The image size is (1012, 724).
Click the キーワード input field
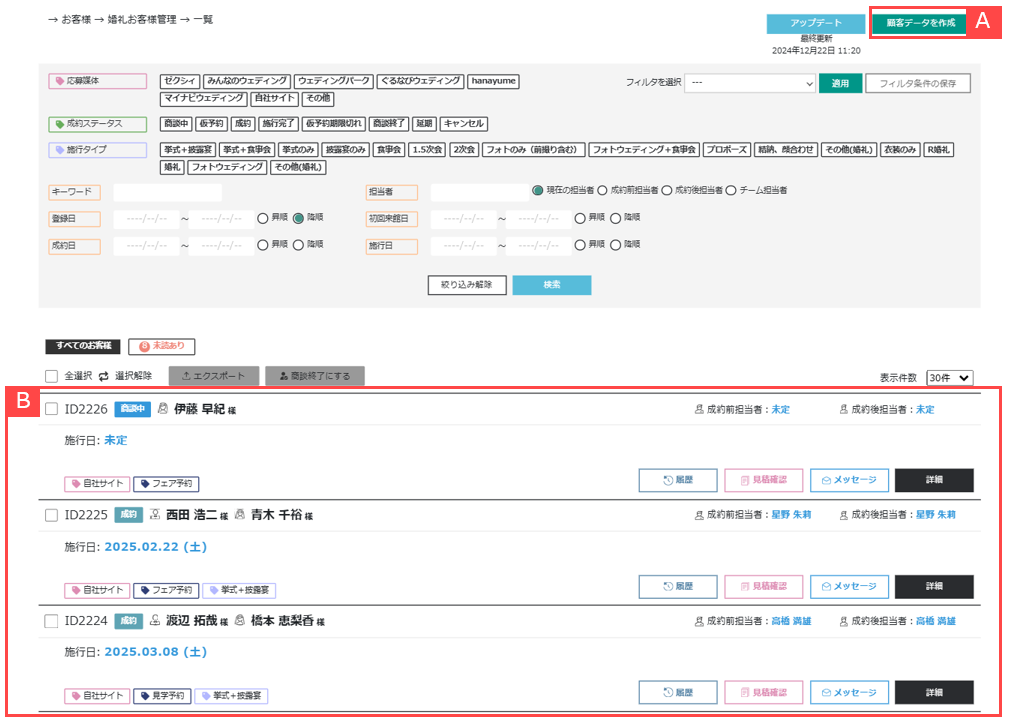coord(168,192)
